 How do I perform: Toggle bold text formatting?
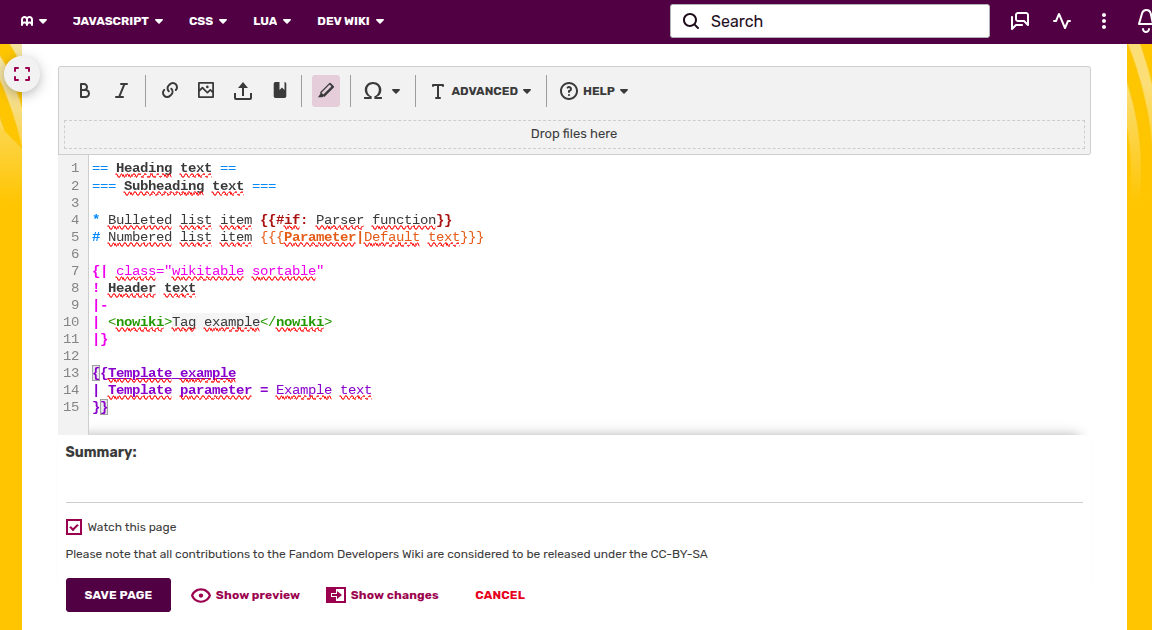point(84,90)
